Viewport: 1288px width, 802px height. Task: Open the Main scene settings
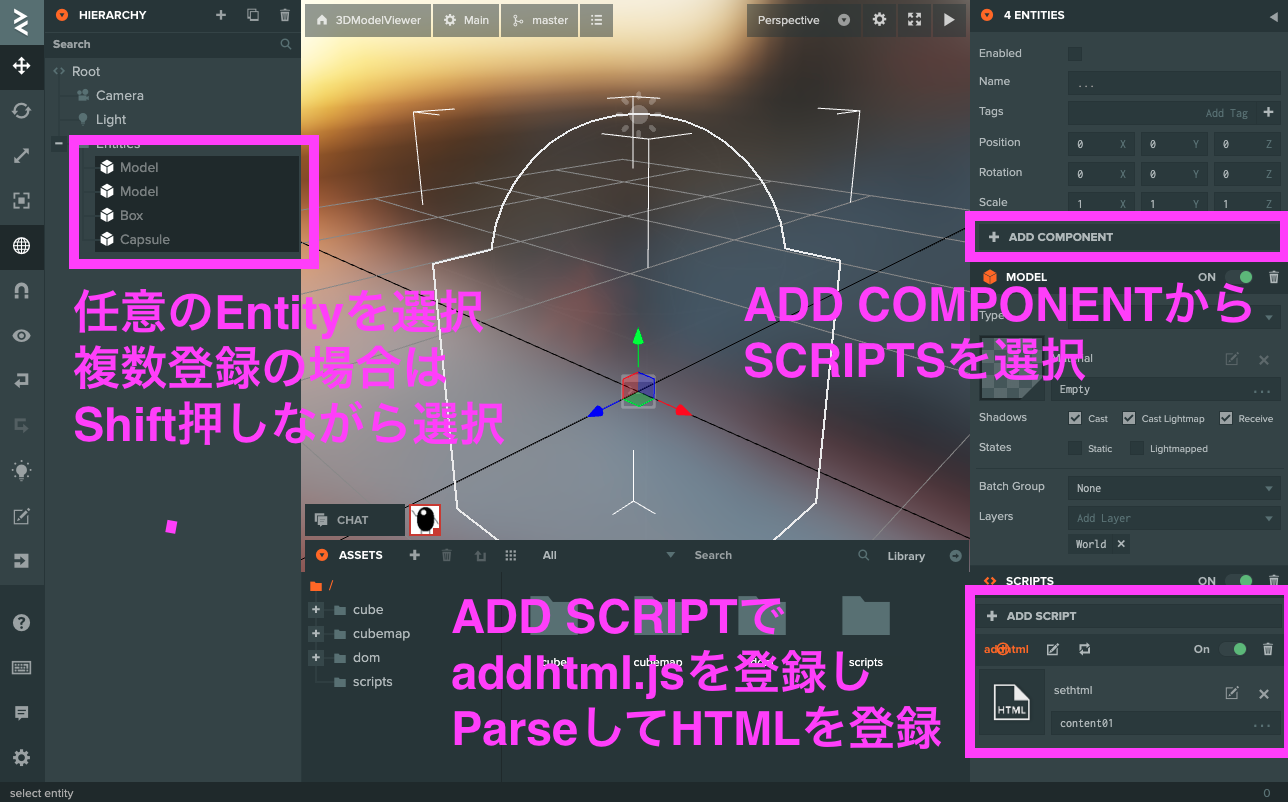(466, 20)
